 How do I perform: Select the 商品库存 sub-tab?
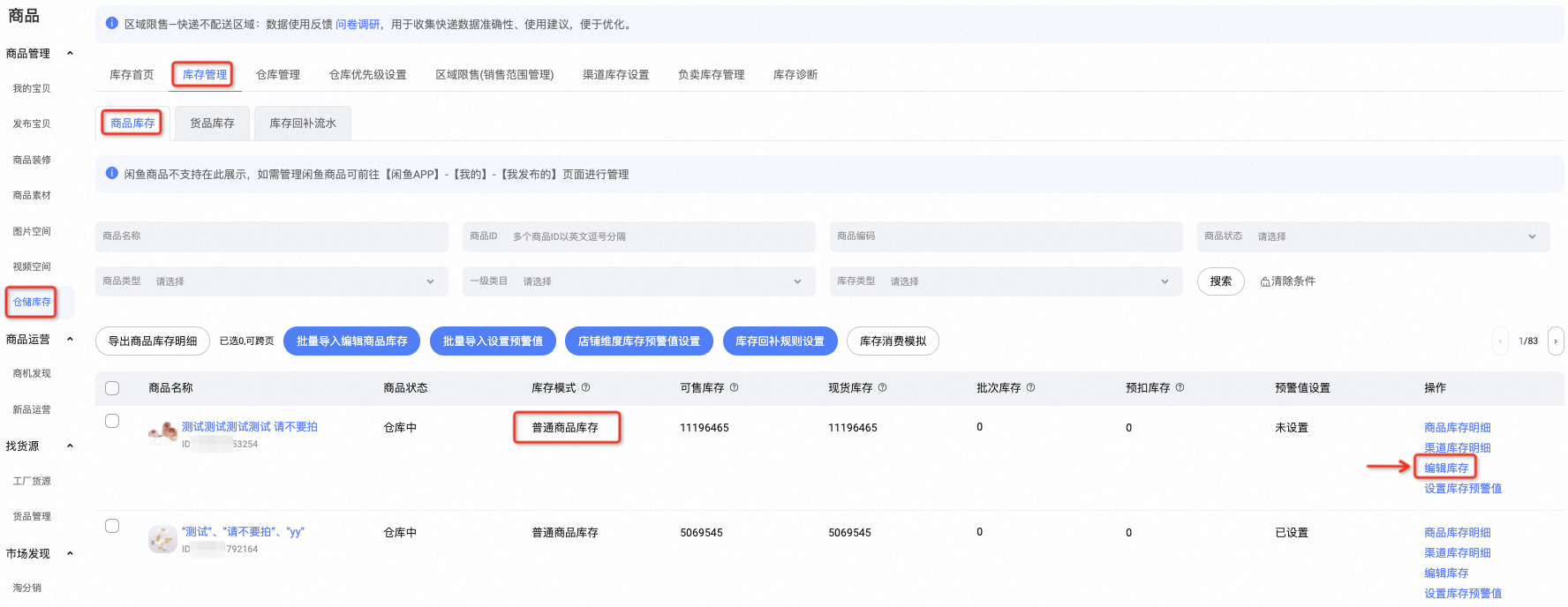click(132, 124)
